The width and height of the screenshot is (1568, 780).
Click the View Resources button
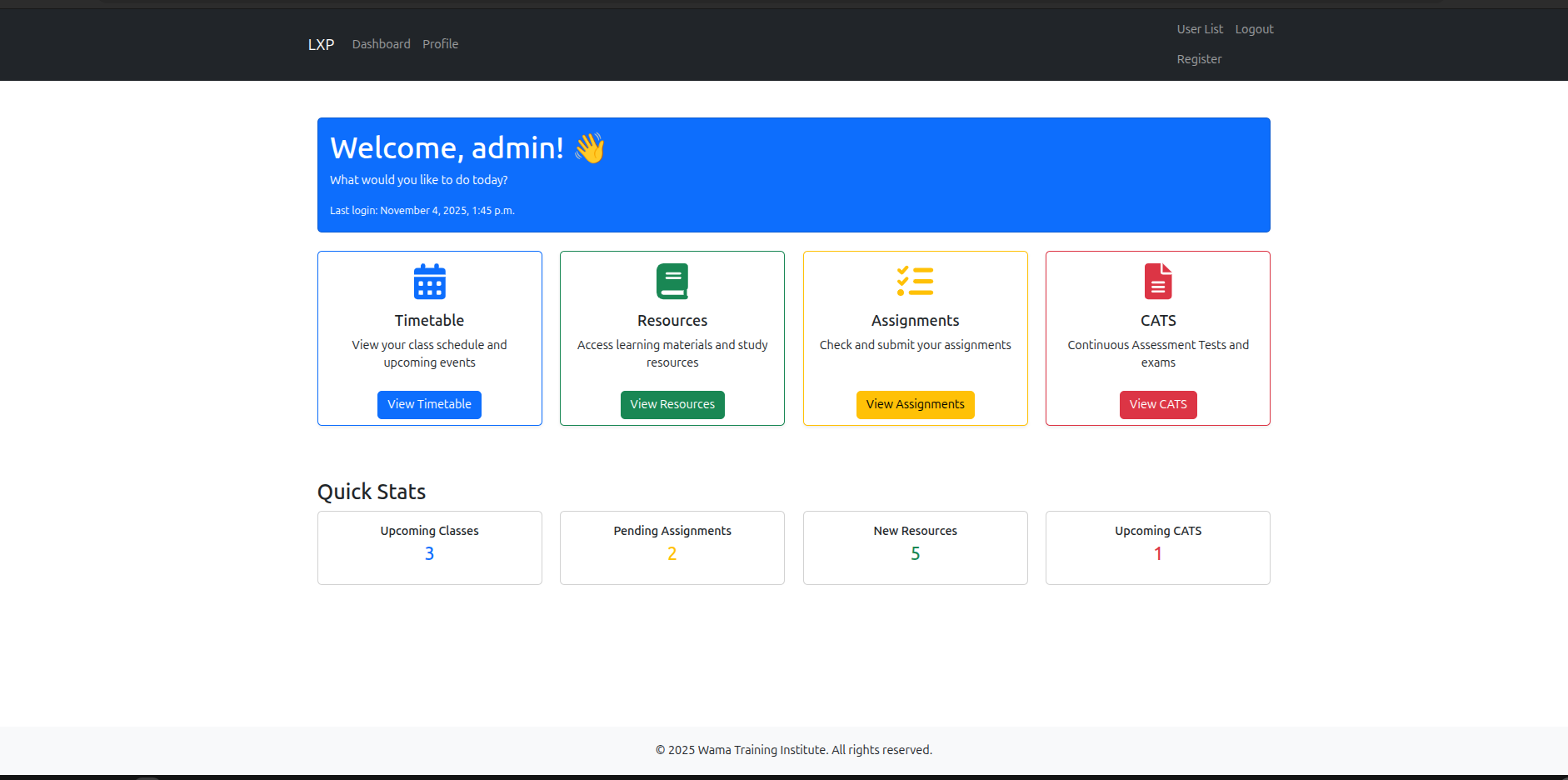[672, 404]
